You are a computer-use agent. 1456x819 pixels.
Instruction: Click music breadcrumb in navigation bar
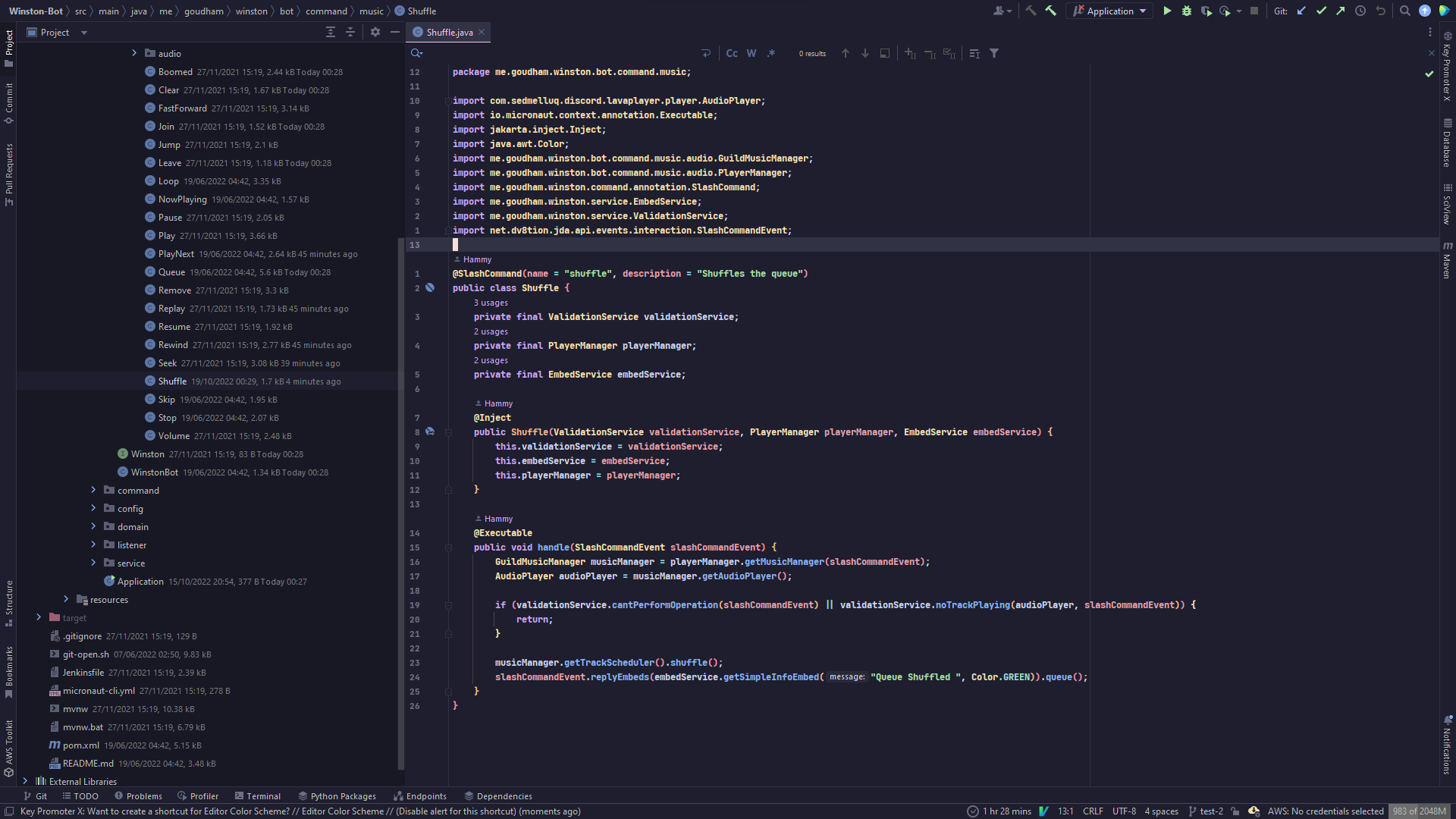coord(371,11)
